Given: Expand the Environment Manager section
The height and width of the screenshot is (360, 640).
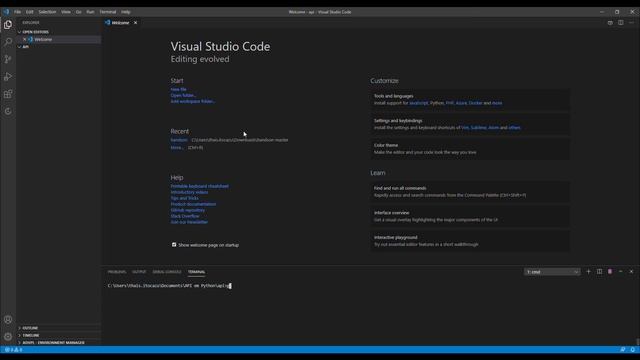Looking at the screenshot, I should pyautogui.click(x=53, y=343).
